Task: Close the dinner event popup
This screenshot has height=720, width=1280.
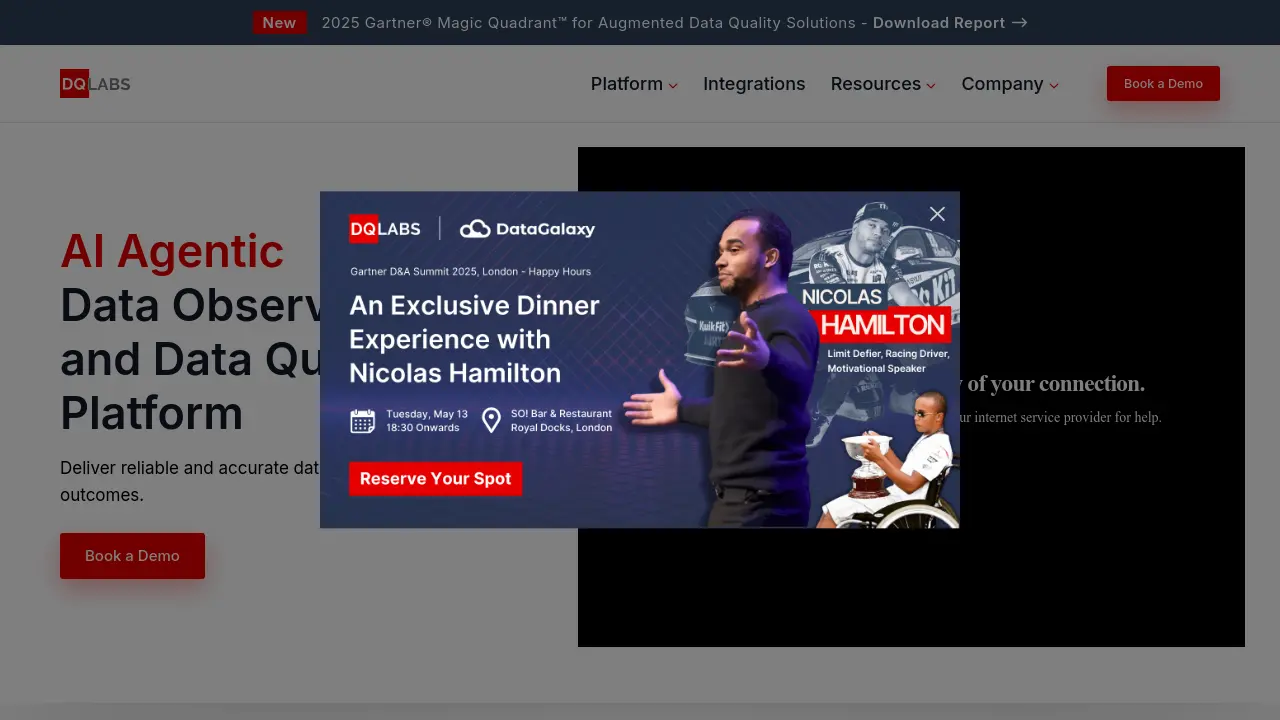Action: (937, 214)
